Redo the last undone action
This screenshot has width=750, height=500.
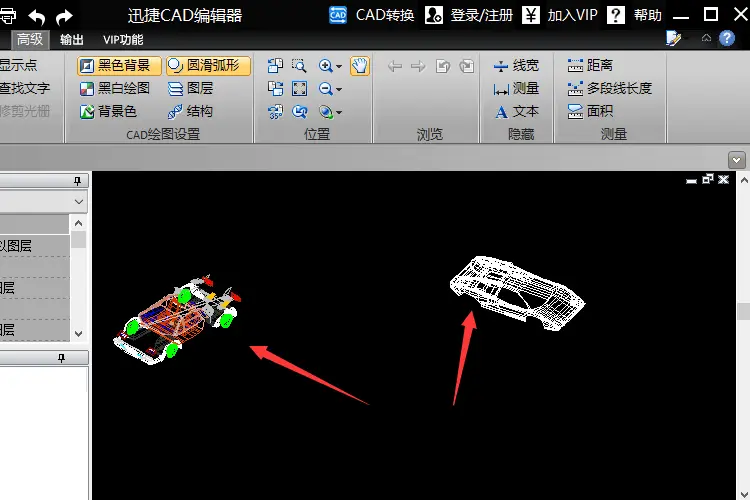pyautogui.click(x=64, y=17)
